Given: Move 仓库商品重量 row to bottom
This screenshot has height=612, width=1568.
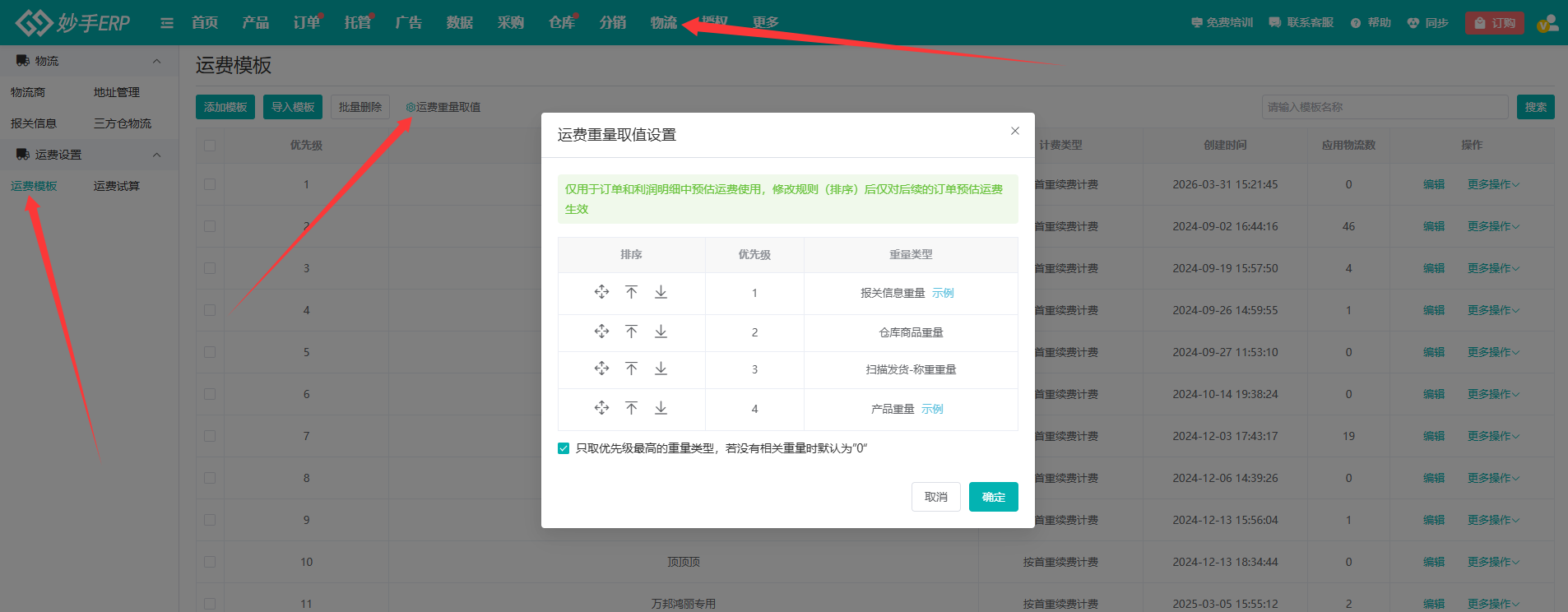Looking at the screenshot, I should (x=661, y=331).
